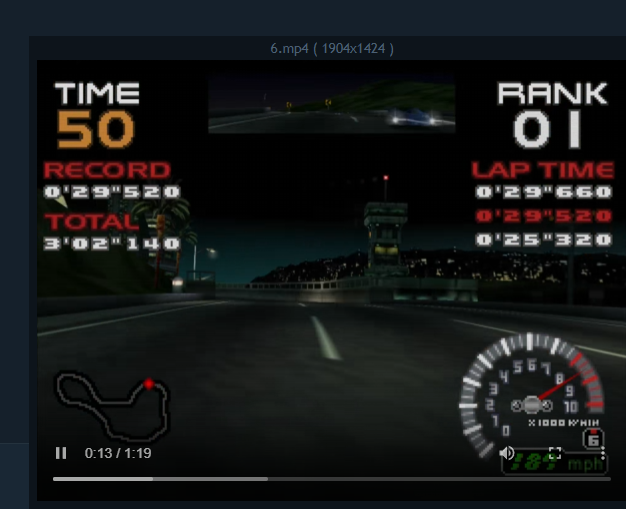The image size is (626, 509).
Task: Seek along the video progress bar
Action: coord(332,479)
